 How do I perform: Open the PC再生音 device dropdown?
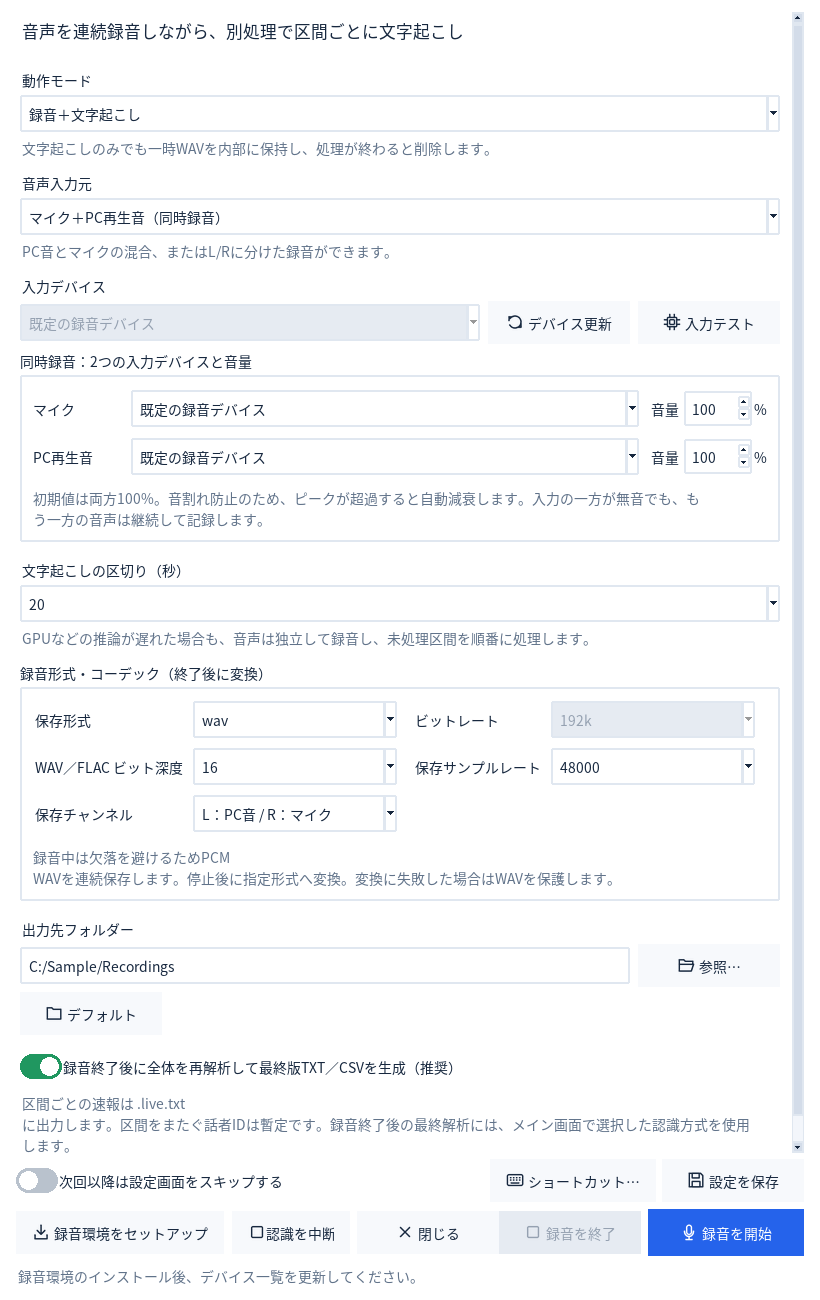coord(632,457)
